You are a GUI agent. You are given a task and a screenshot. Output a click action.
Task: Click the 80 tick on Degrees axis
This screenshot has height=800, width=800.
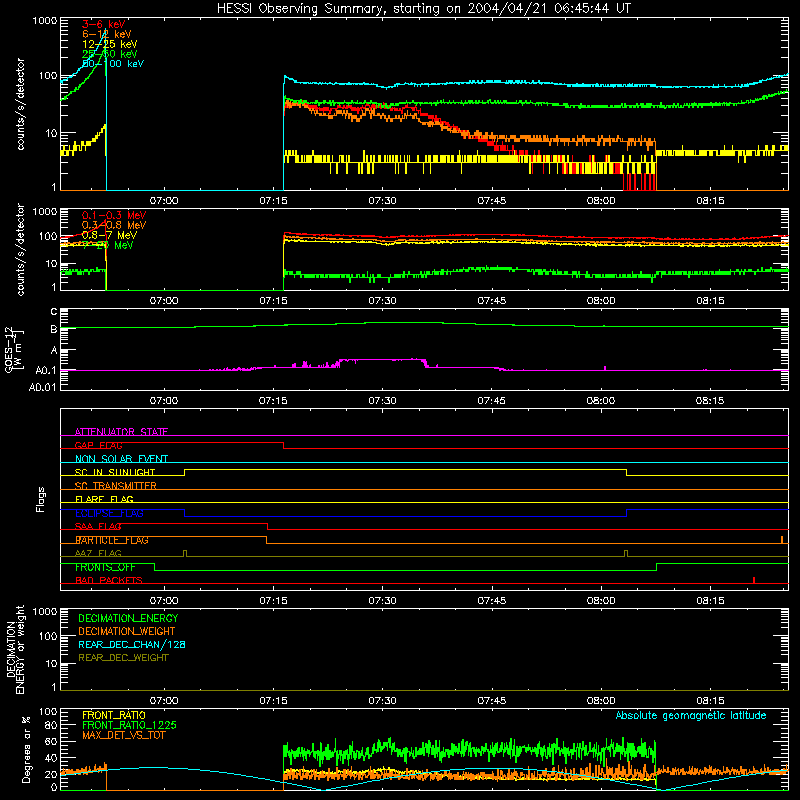pos(51,725)
